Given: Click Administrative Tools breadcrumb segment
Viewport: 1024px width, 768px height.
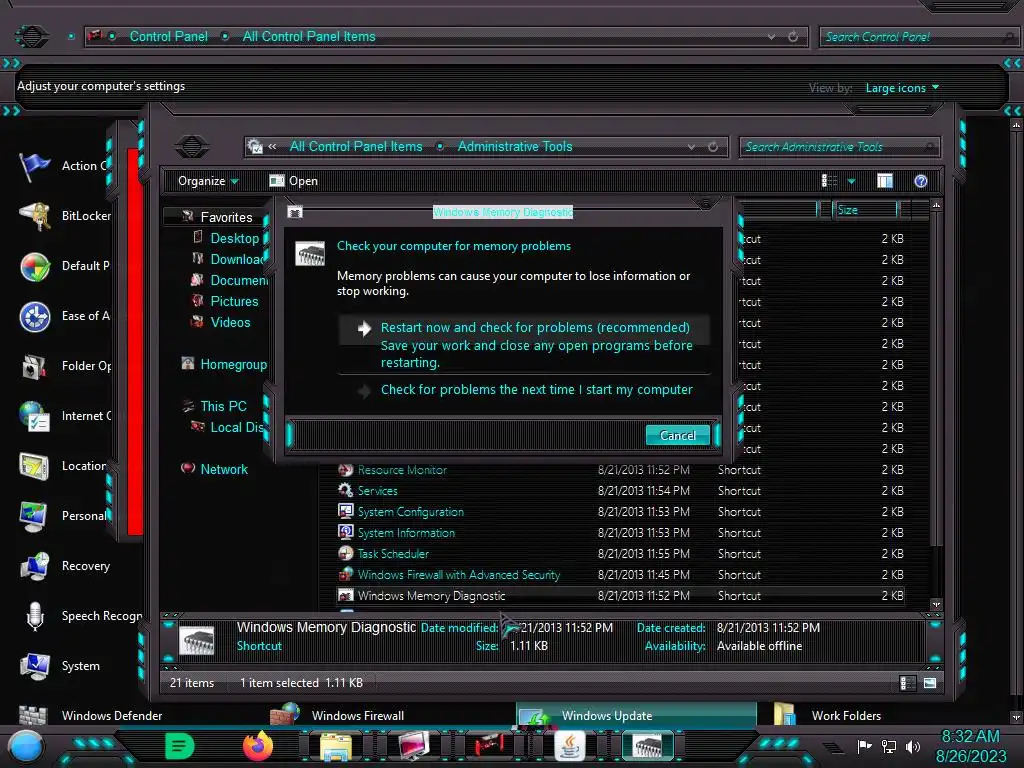Looking at the screenshot, I should tap(515, 146).
